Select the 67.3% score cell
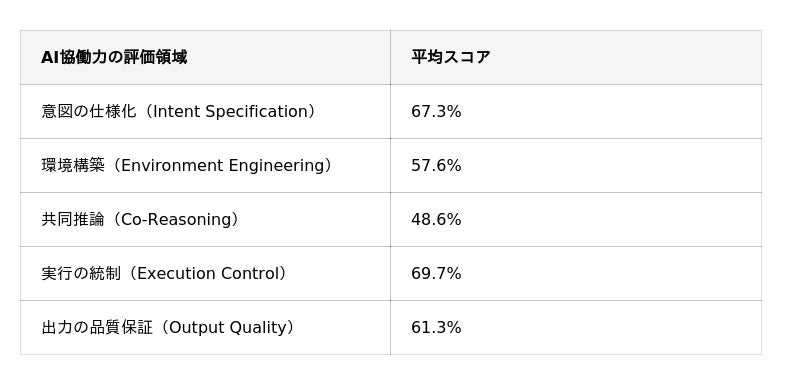 [x=576, y=111]
